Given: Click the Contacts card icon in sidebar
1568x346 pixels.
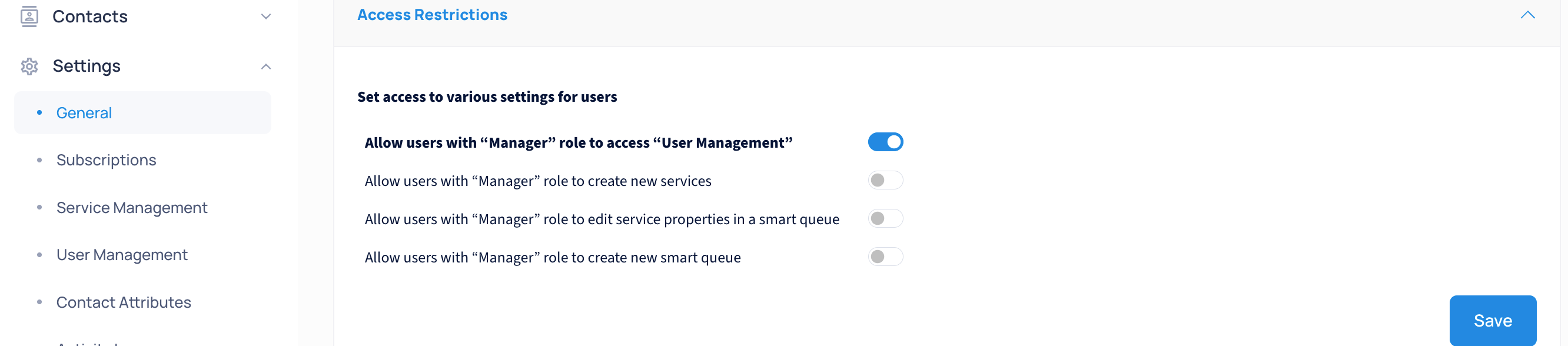Looking at the screenshot, I should coord(29,16).
